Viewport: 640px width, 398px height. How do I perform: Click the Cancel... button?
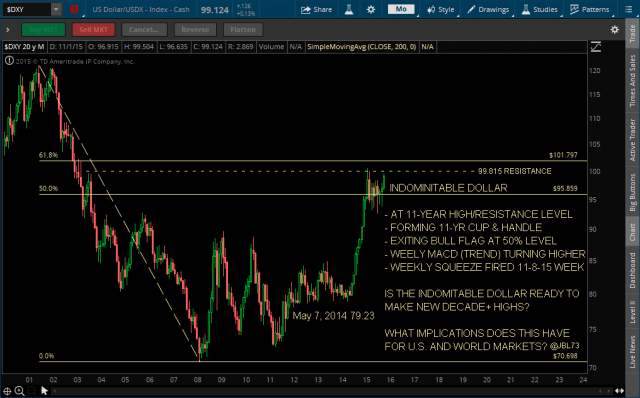coord(144,29)
